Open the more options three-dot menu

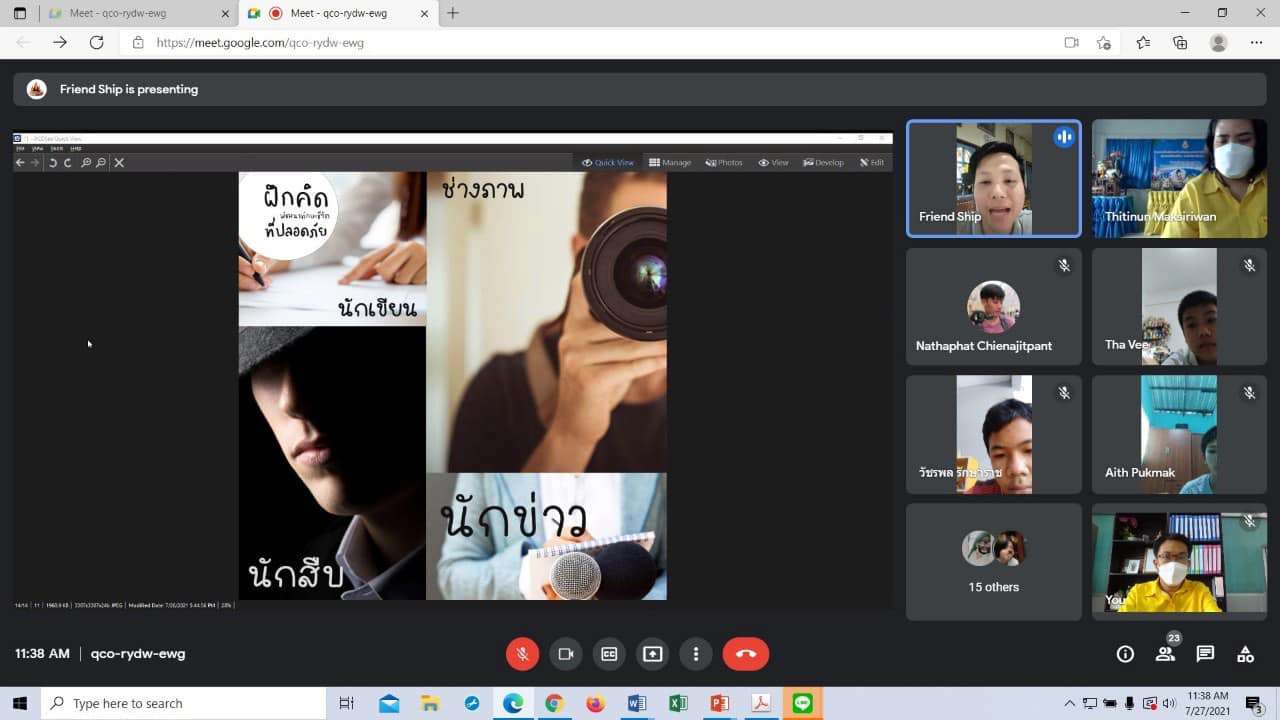696,654
